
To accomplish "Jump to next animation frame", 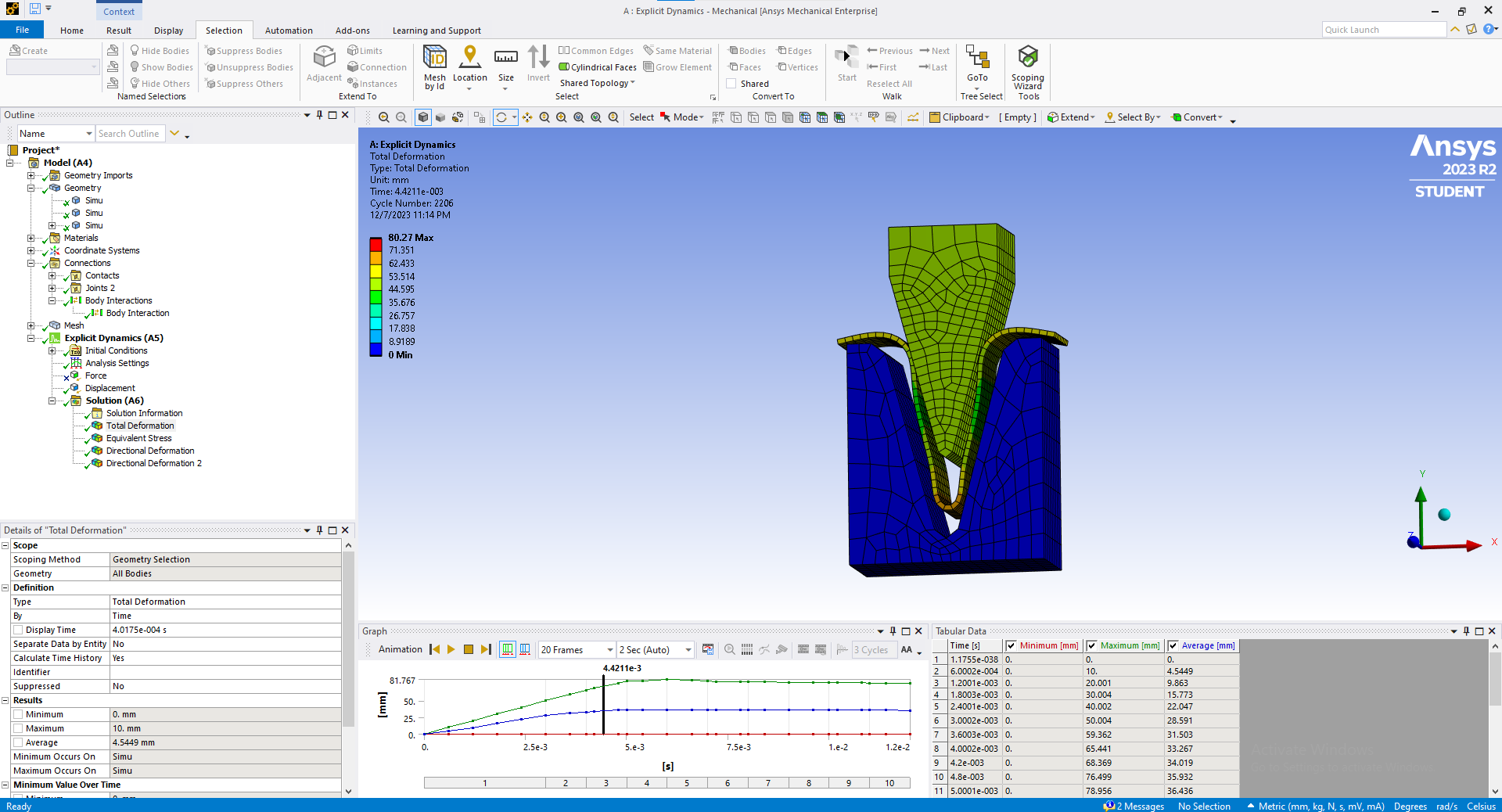I will coord(486,649).
